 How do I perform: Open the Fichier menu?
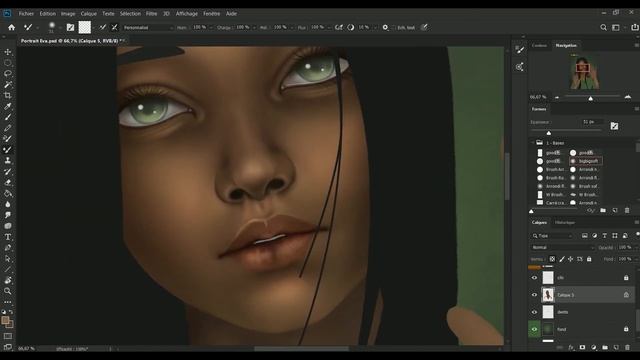(x=26, y=13)
